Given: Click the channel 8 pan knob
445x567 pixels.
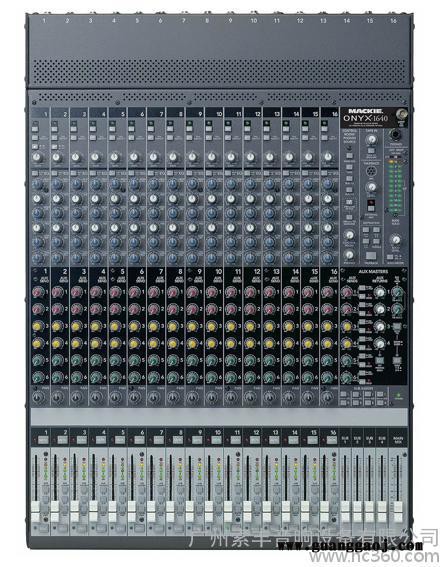Looking at the screenshot, I should coord(173,397).
